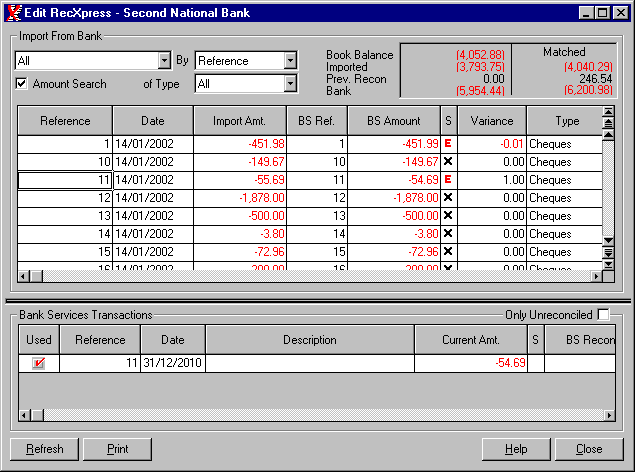
Task: Click the BS Recon column header
Action: [x=580, y=340]
